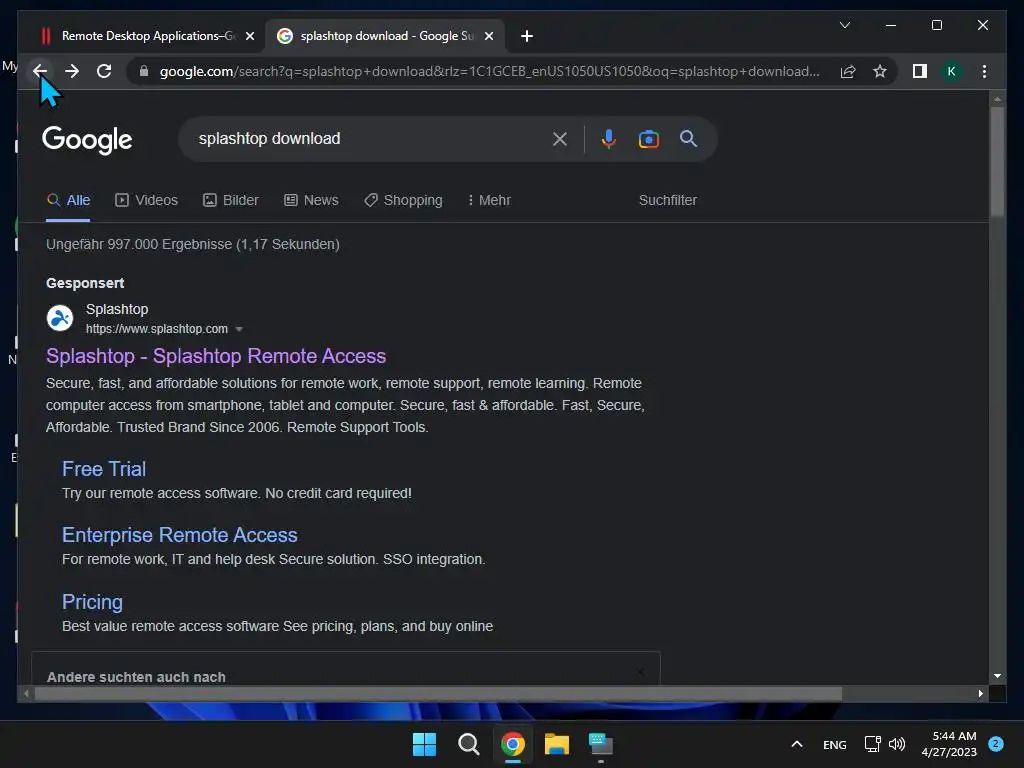Viewport: 1024px width, 768px height.
Task: Click the horizontal scrollbar thumb
Action: coord(438,694)
